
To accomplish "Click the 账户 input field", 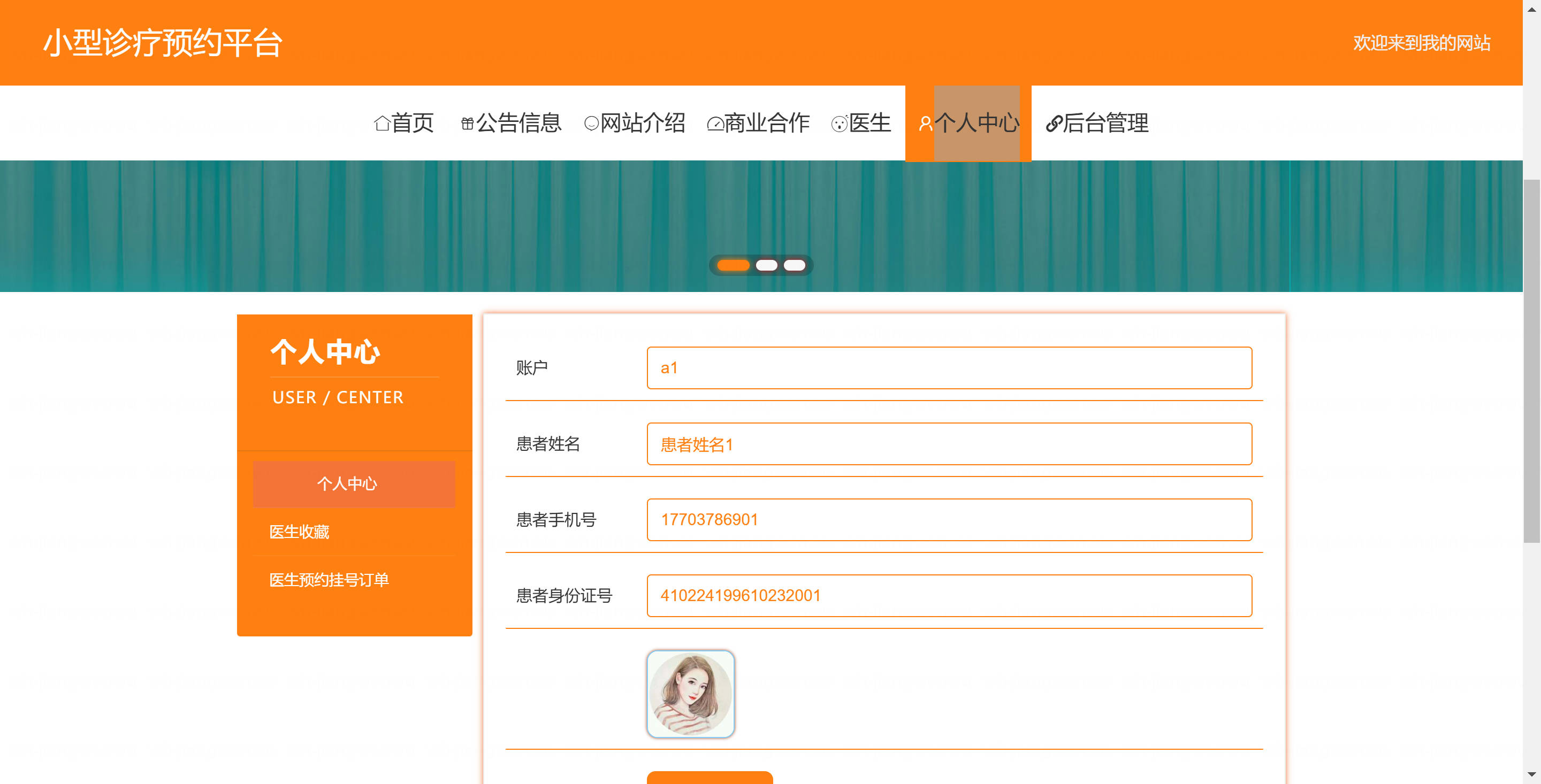I will click(949, 368).
